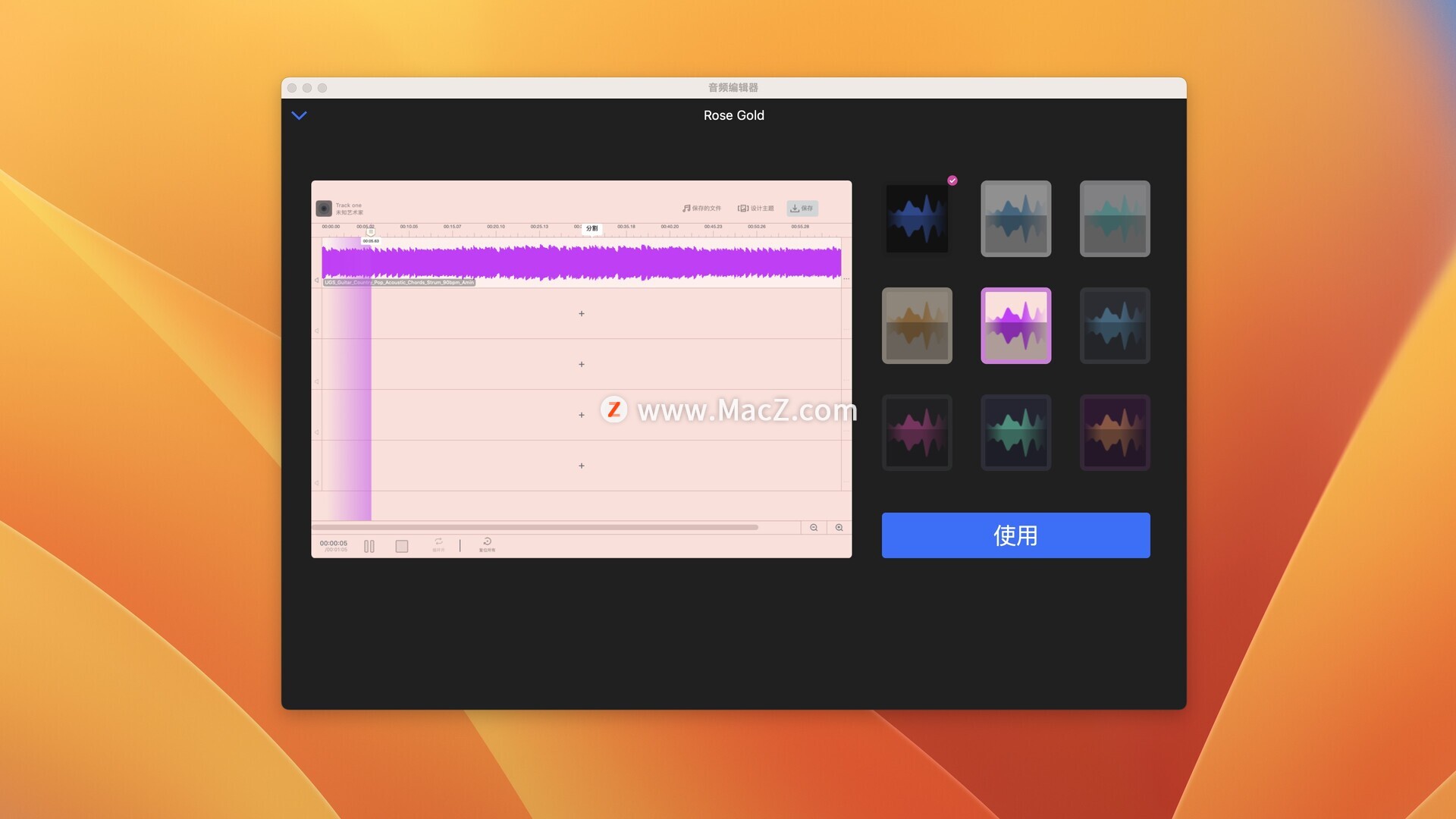Click the plus in the third empty track

pos(582,415)
